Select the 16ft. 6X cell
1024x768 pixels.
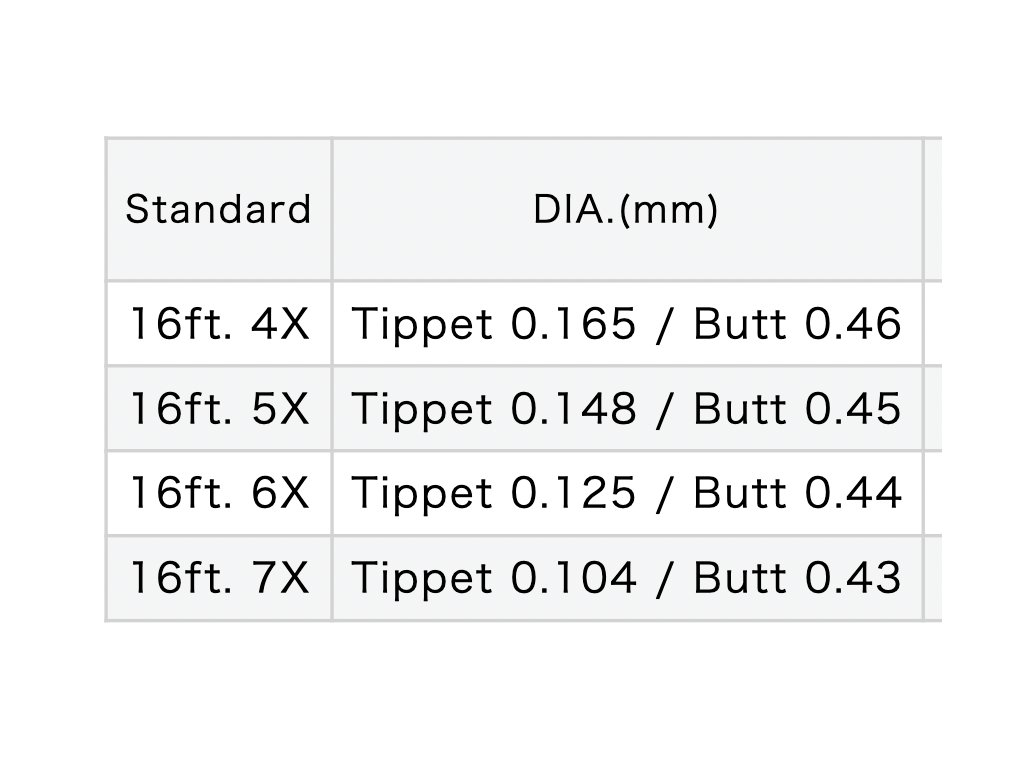(219, 493)
